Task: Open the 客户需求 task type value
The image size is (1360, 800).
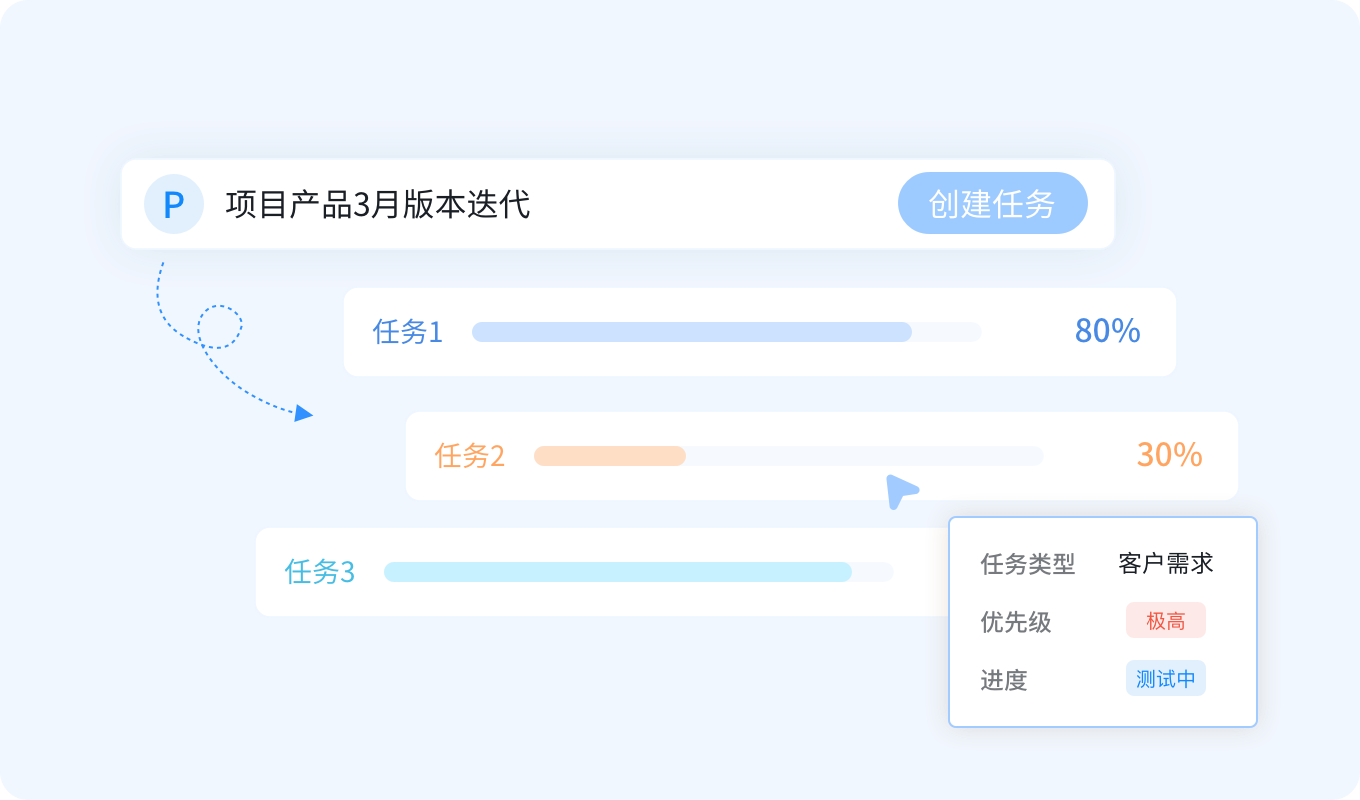Action: tap(1165, 563)
